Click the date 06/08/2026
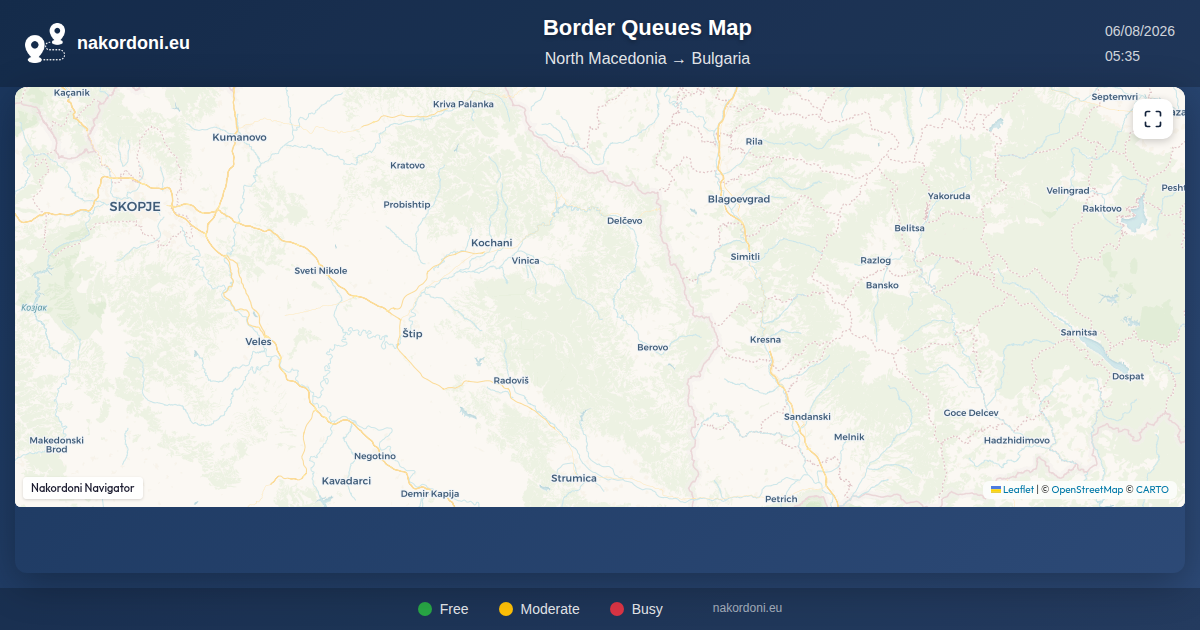 click(x=1139, y=31)
